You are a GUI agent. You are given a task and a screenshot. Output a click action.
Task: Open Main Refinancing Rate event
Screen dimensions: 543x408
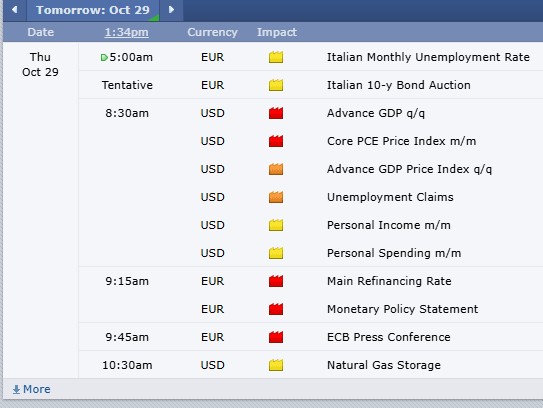pos(389,281)
